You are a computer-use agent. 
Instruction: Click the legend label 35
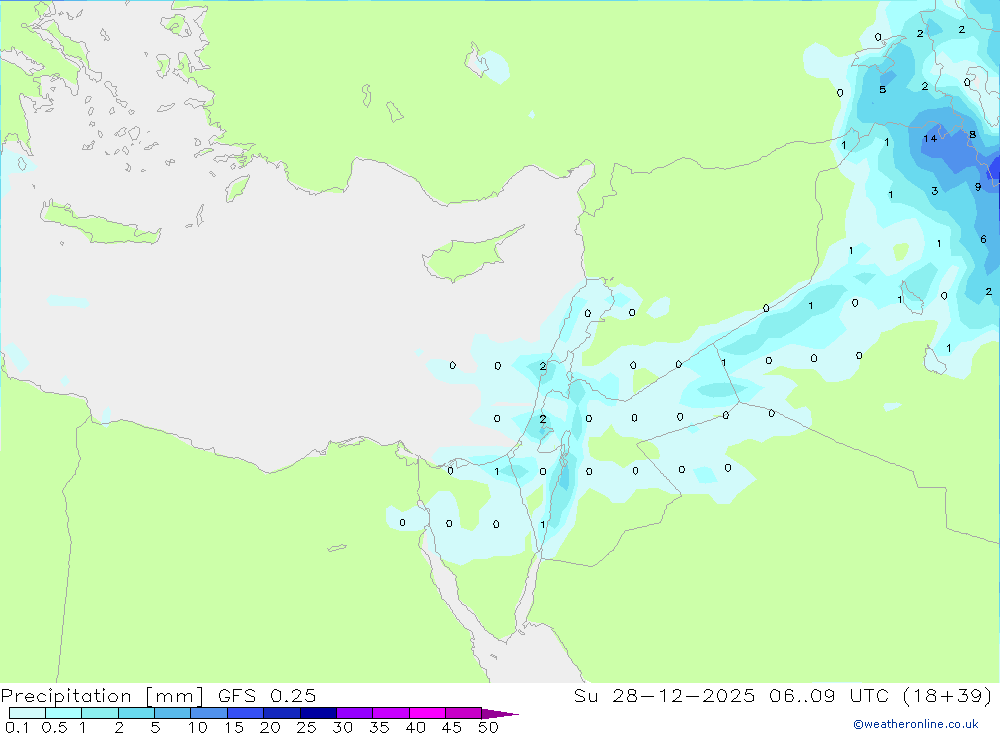tap(379, 727)
